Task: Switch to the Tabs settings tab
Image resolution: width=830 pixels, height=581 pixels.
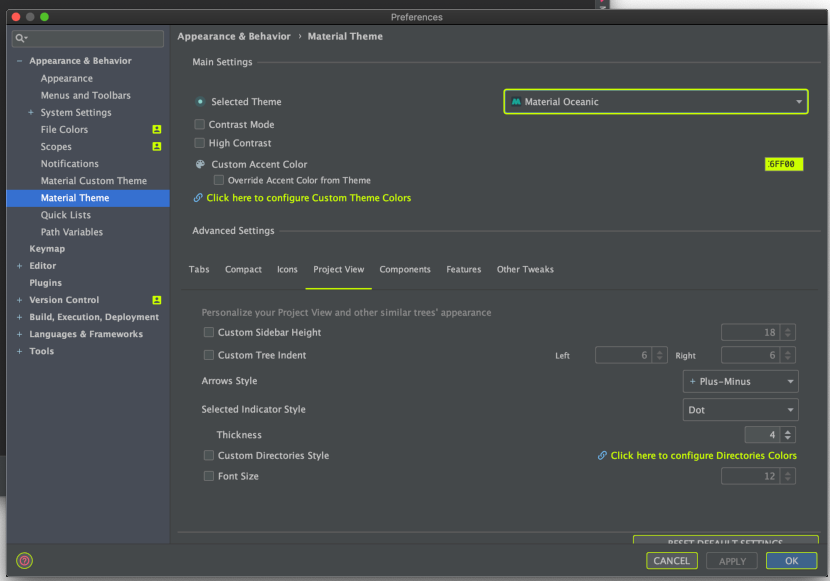Action: (x=199, y=269)
